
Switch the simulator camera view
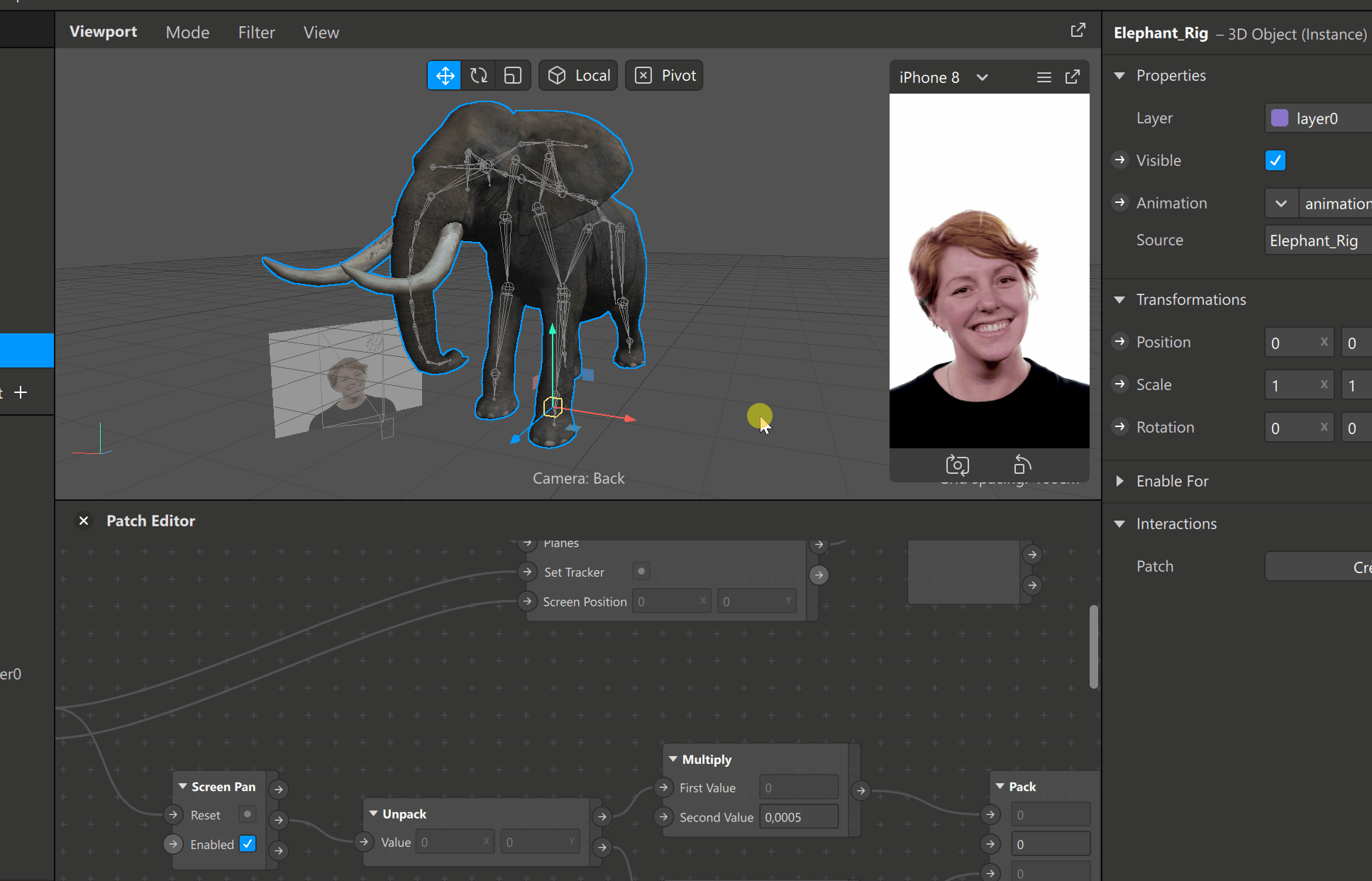click(957, 465)
